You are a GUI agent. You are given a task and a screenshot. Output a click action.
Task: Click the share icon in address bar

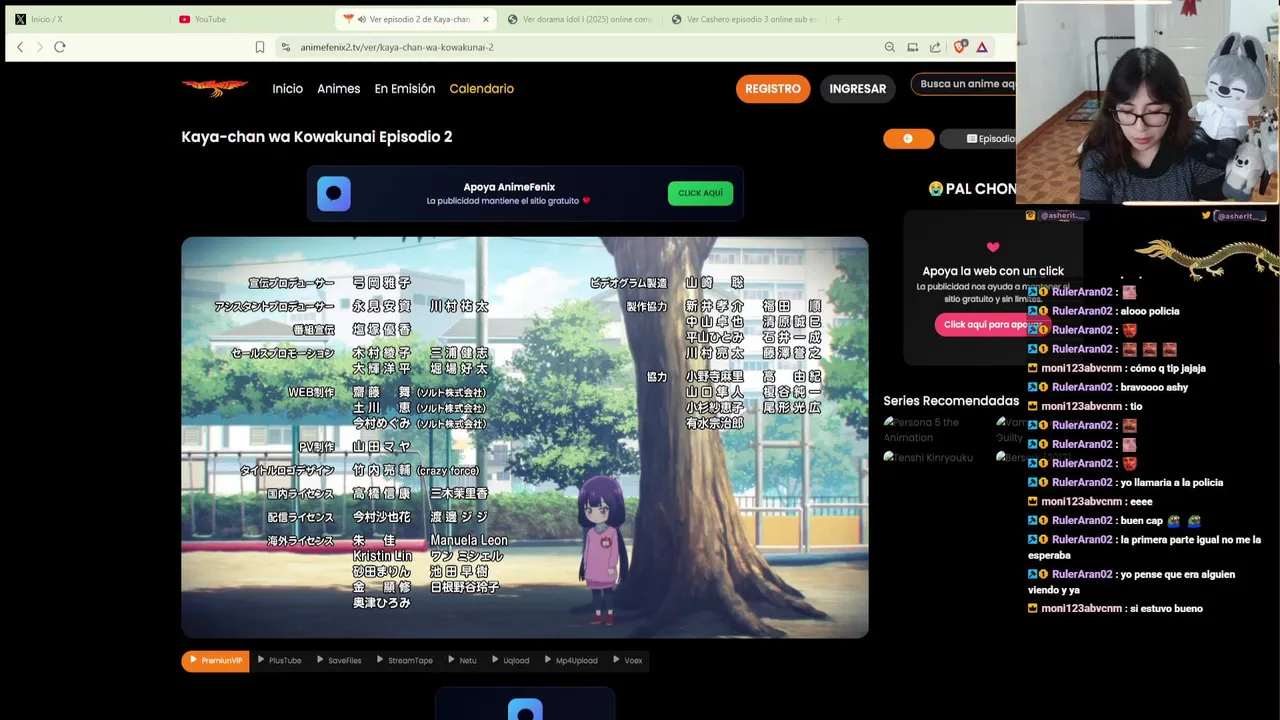(935, 47)
